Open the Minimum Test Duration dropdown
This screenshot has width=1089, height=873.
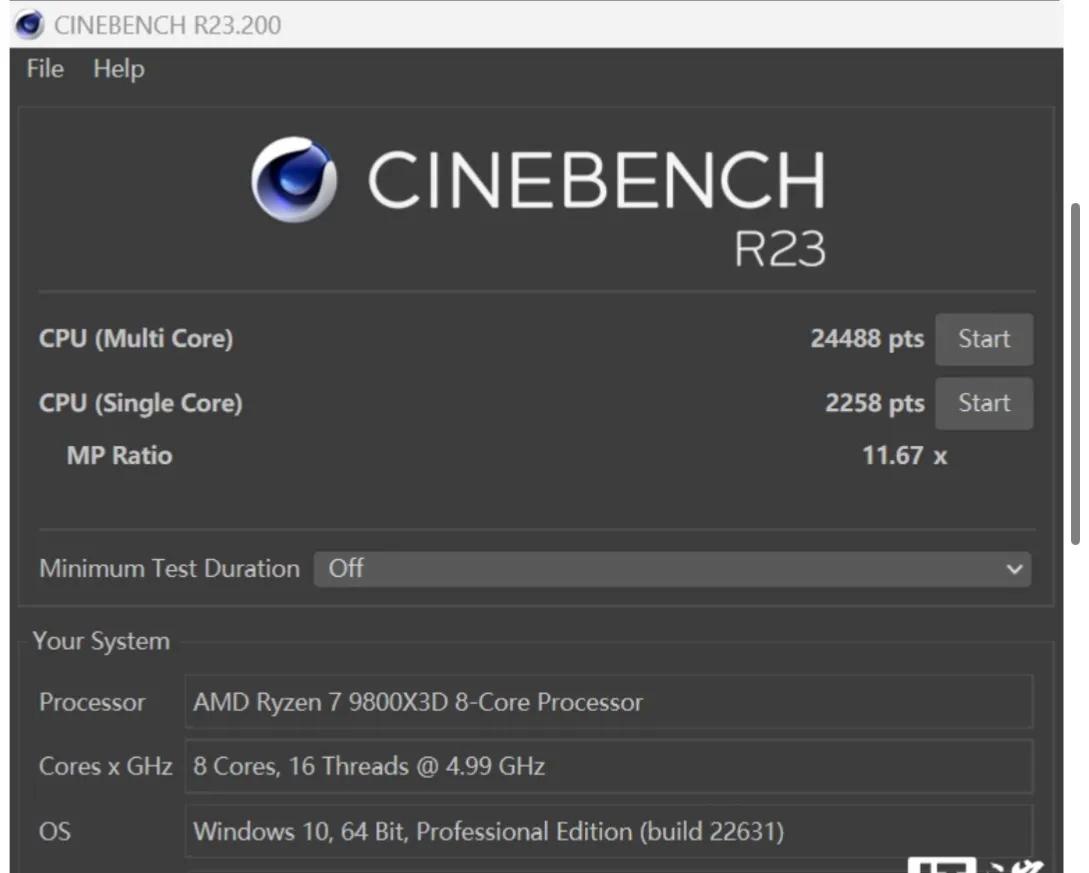point(672,569)
